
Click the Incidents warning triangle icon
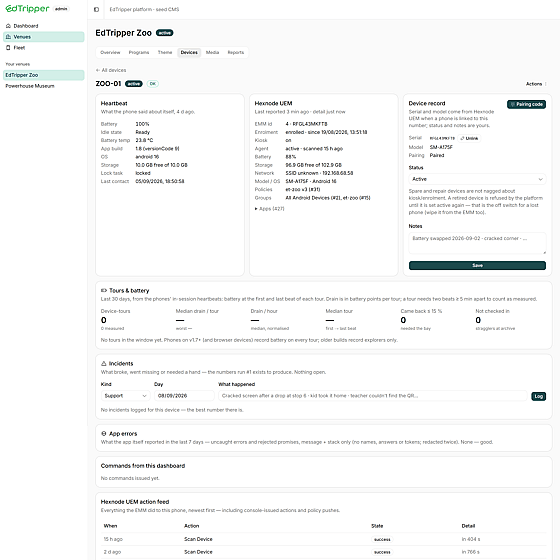coord(104,363)
